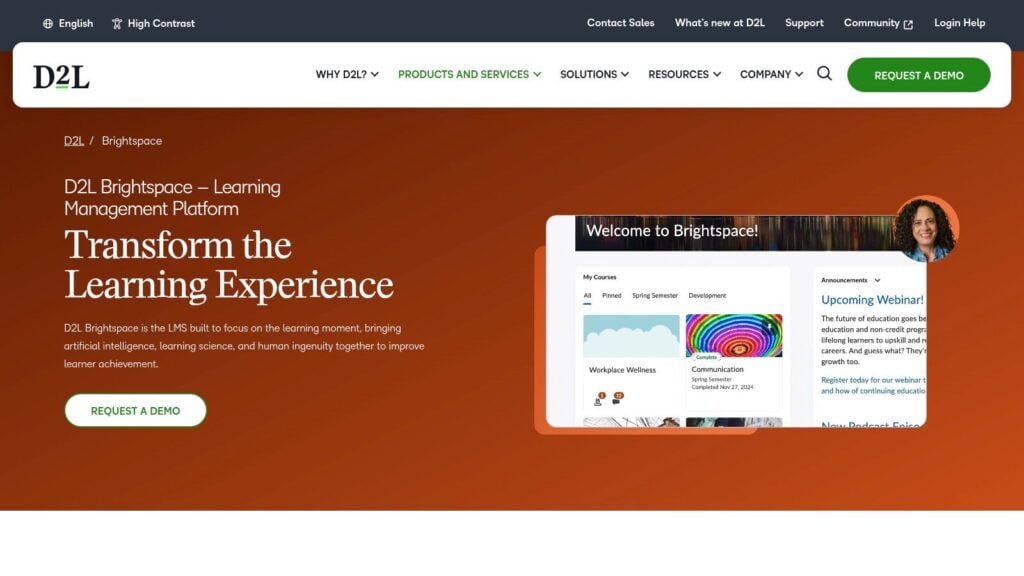This screenshot has width=1024, height=576.
Task: Click the woman's circular portrait photo
Action: [925, 229]
